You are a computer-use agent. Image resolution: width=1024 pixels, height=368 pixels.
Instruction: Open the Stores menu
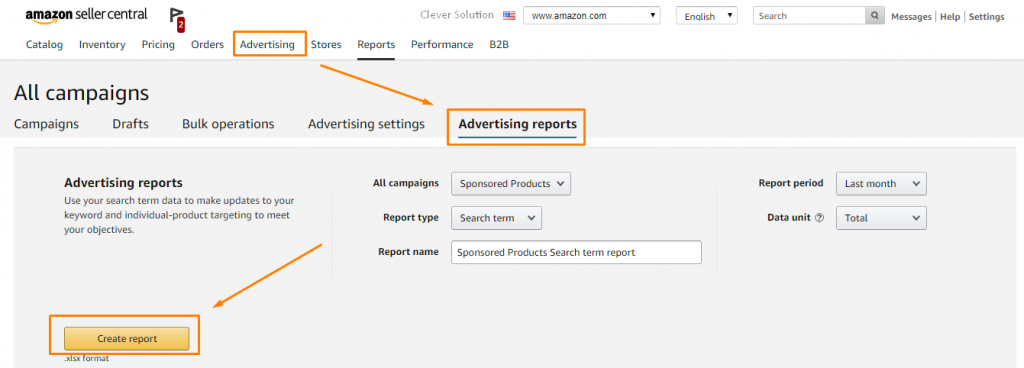coord(326,44)
